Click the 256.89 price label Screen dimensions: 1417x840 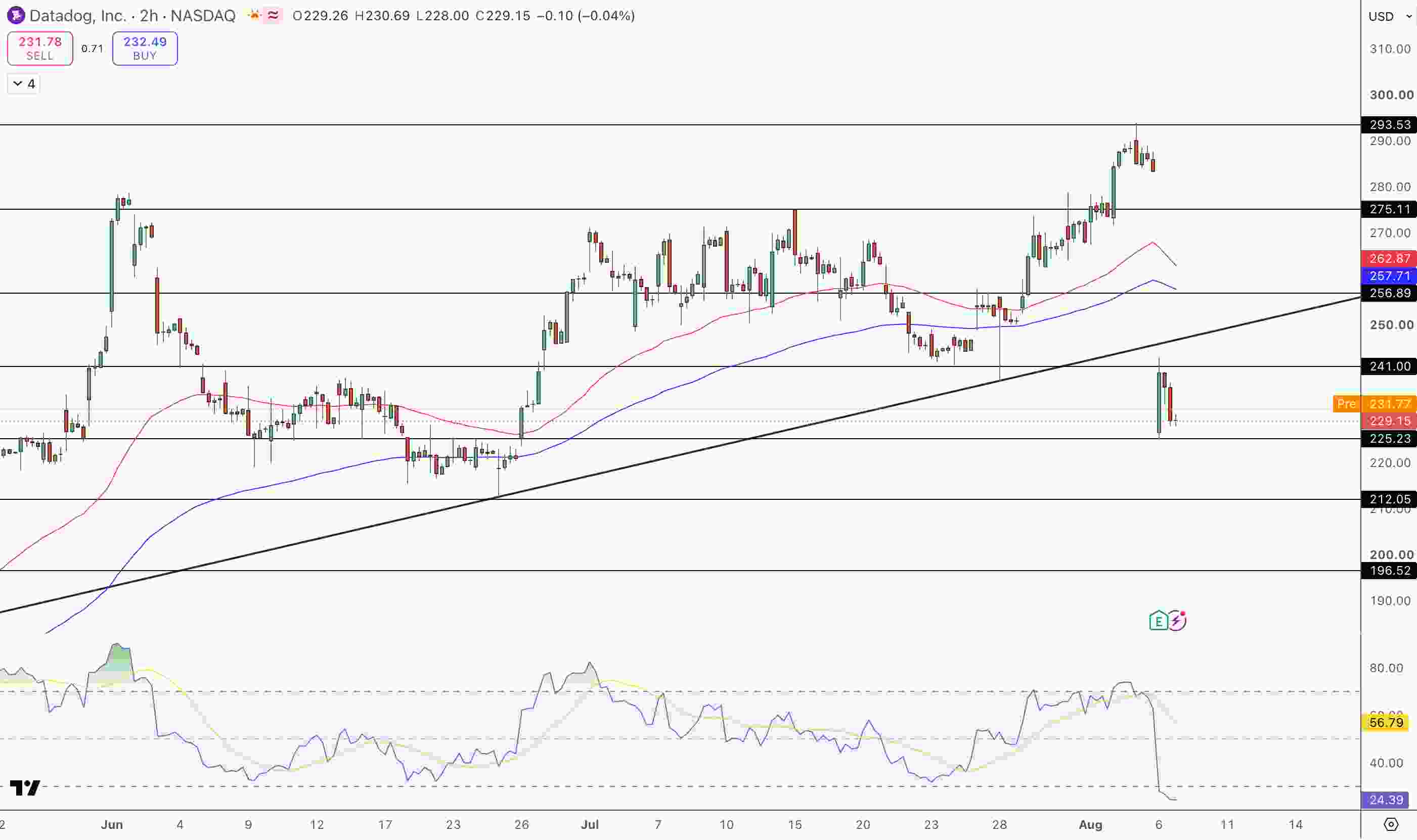click(1389, 293)
